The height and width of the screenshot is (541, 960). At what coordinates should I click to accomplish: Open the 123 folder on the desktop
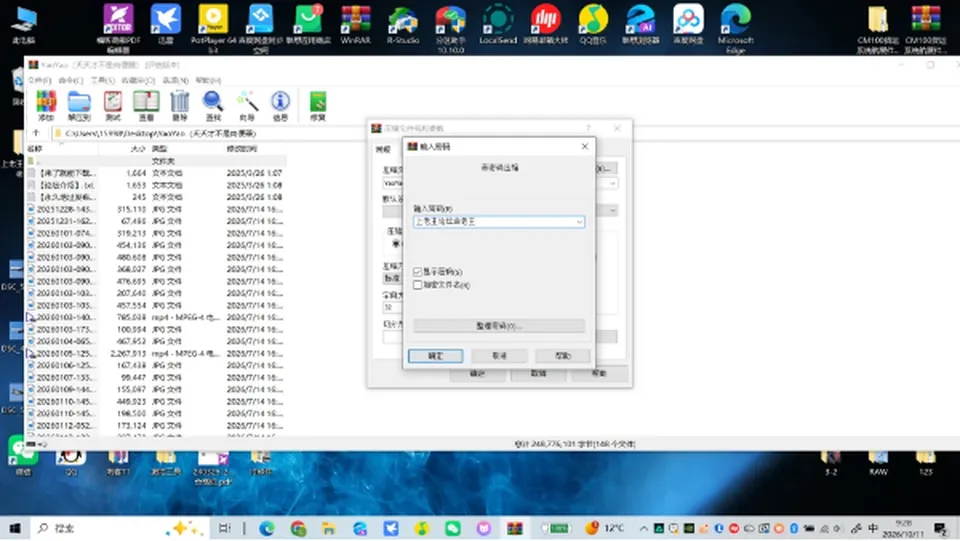(926, 463)
